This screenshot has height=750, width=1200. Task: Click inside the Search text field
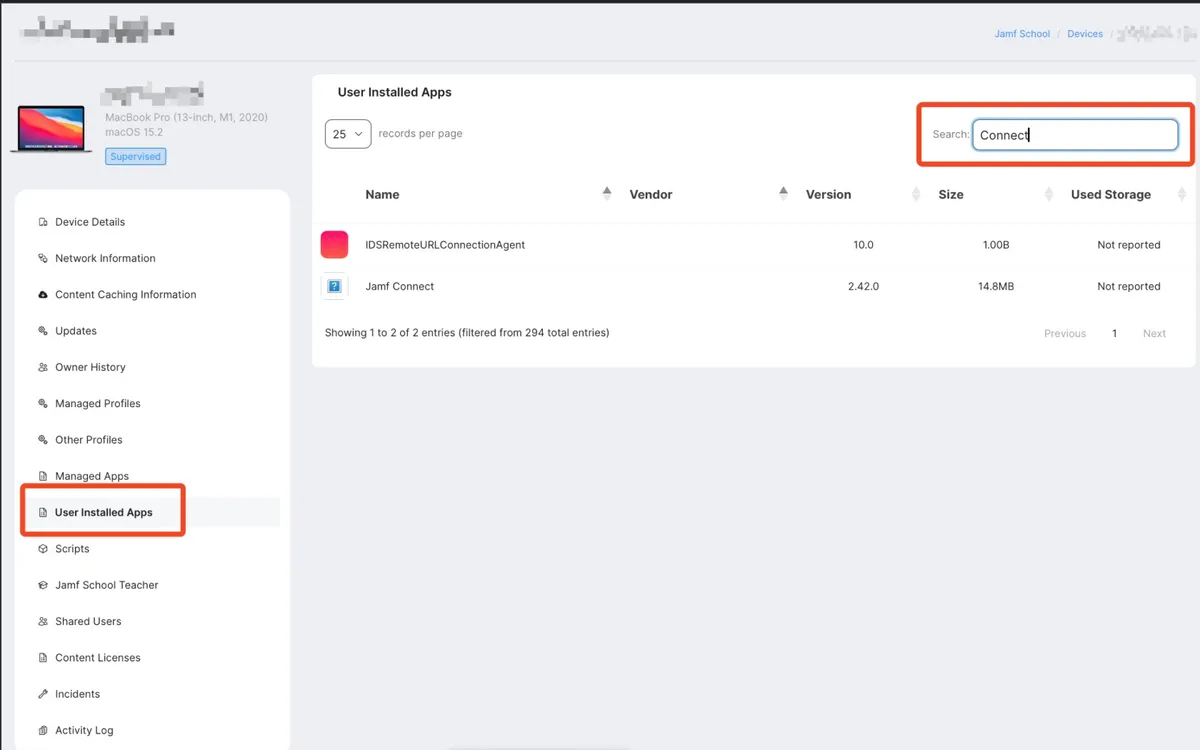click(x=1076, y=134)
